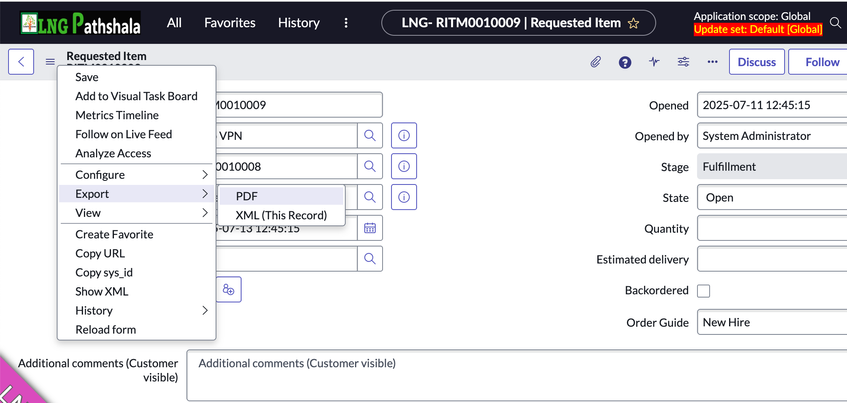Screen dimensions: 847x403
Task: Click the activity stream pulse icon
Action: [x=654, y=62]
